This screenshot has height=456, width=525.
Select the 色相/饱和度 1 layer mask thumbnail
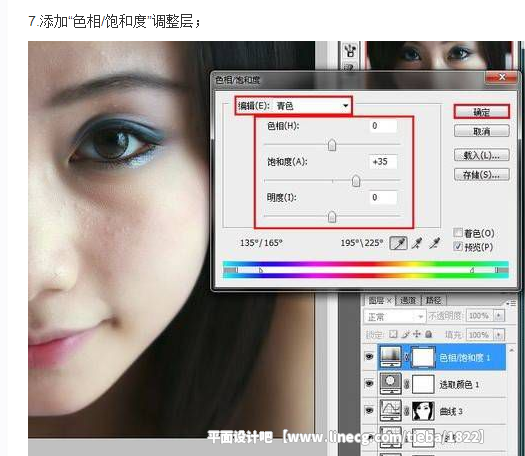[x=423, y=357]
